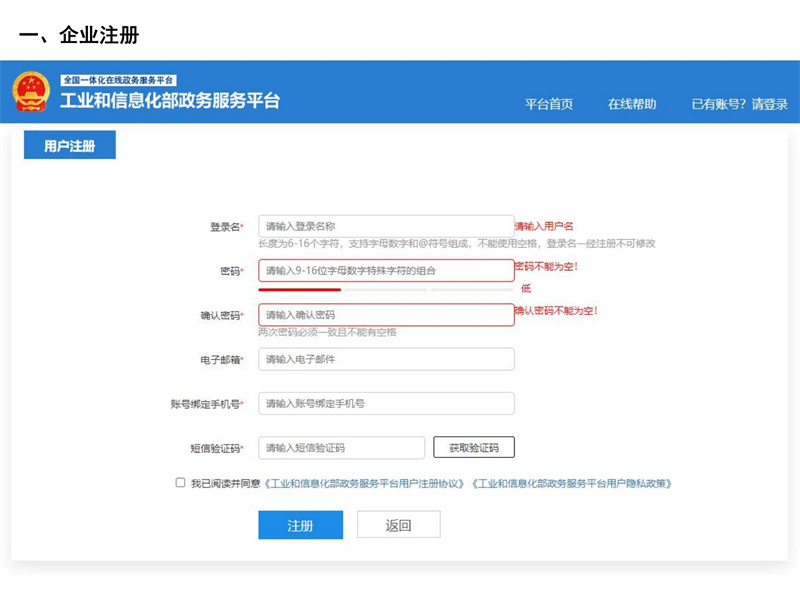This screenshot has width=800, height=600.
Task: Click the 获取验证码 button
Action: click(474, 447)
